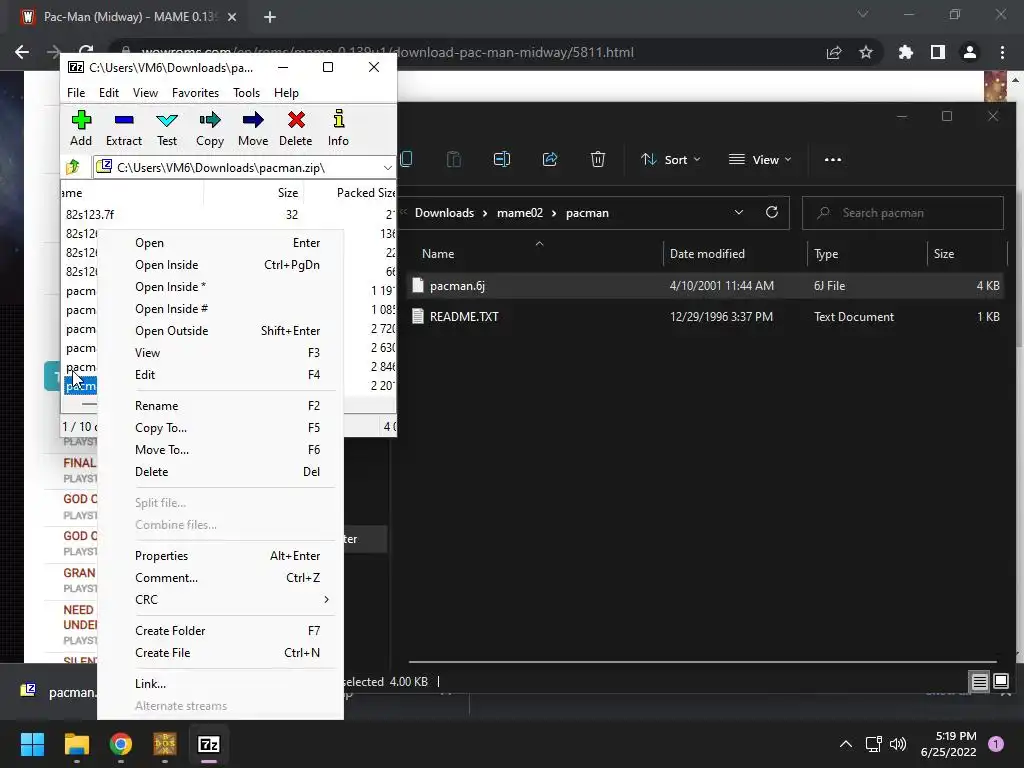The width and height of the screenshot is (1024, 768).
Task: Choose Create Folder from context menu
Action: [221, 631]
